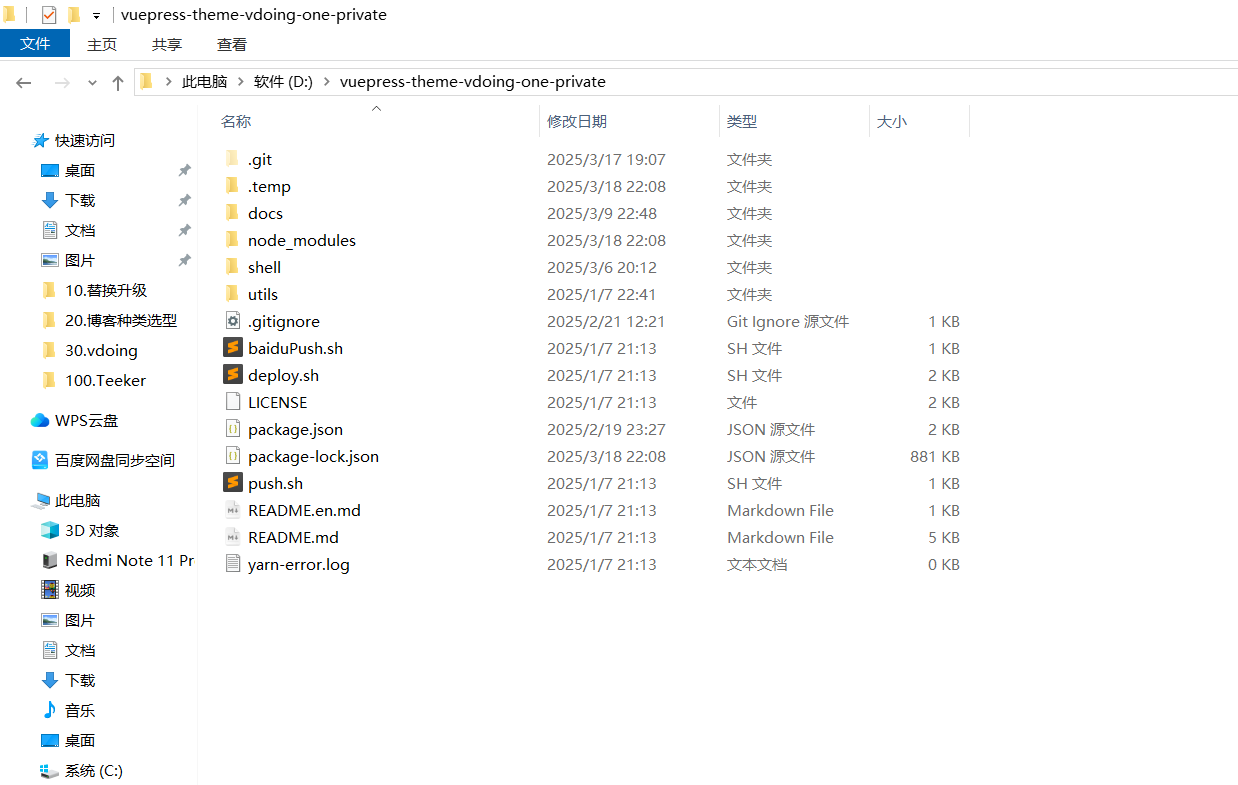Expand the breadcrumb chevron after 软件 (D:)
The width and height of the screenshot is (1238, 785).
pos(326,82)
